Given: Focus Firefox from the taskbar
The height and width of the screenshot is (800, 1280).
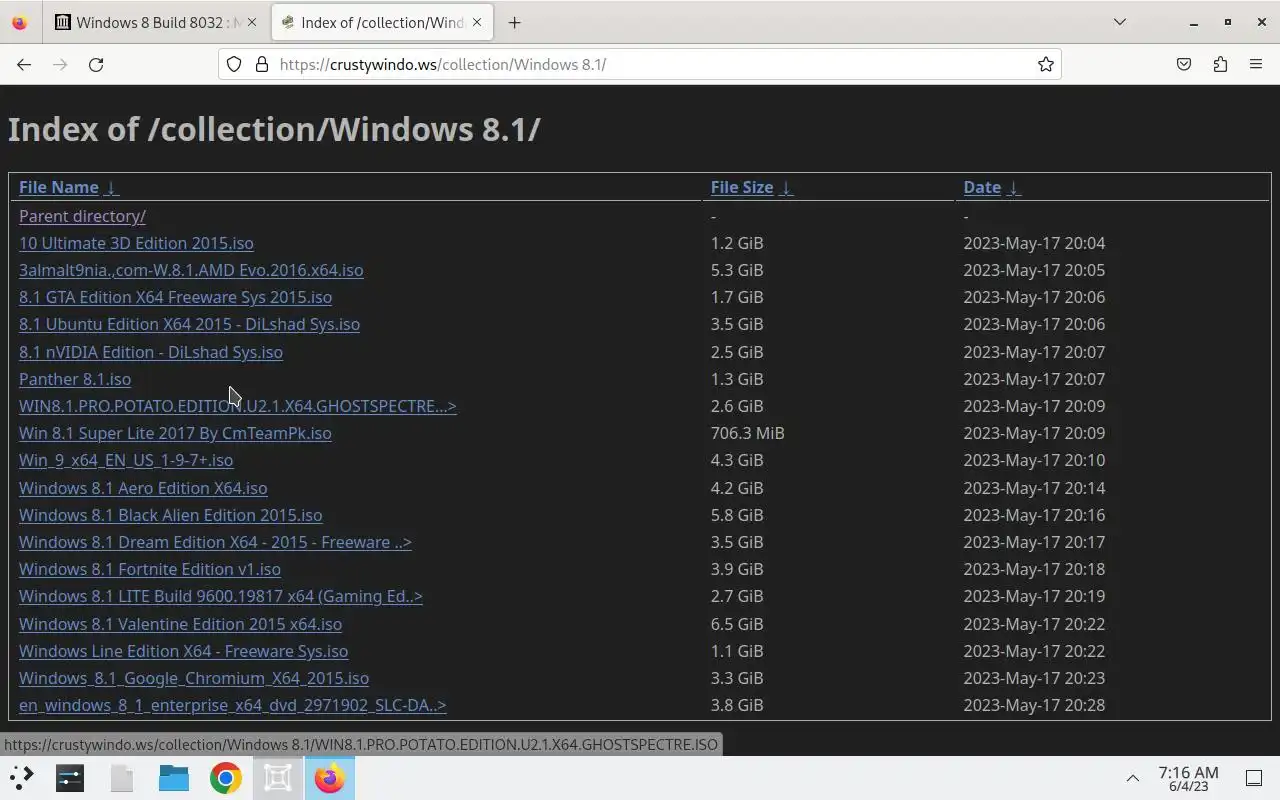Looking at the screenshot, I should pos(330,778).
